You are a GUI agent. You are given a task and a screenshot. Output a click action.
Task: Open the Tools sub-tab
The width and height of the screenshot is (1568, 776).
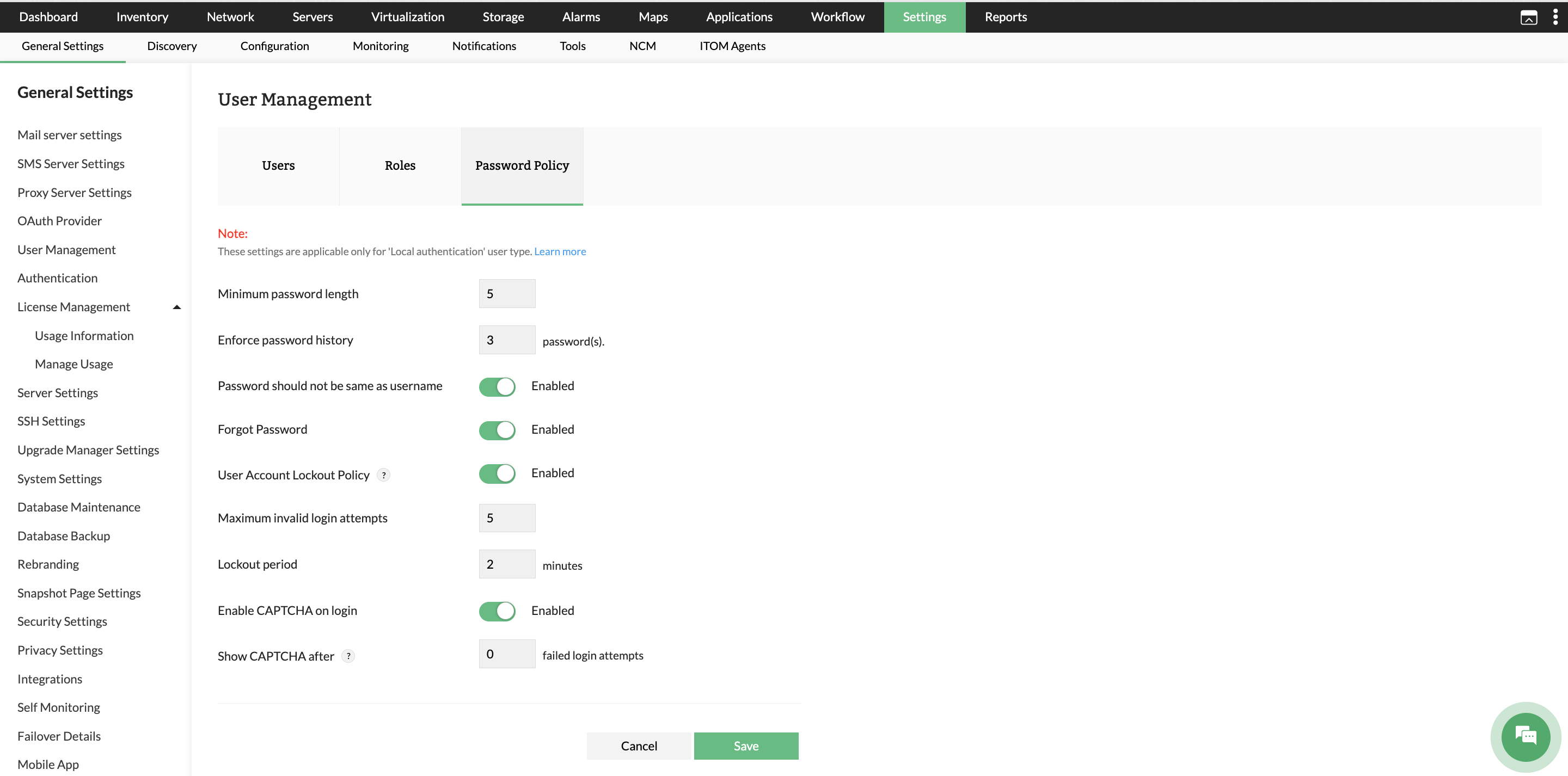click(x=572, y=46)
